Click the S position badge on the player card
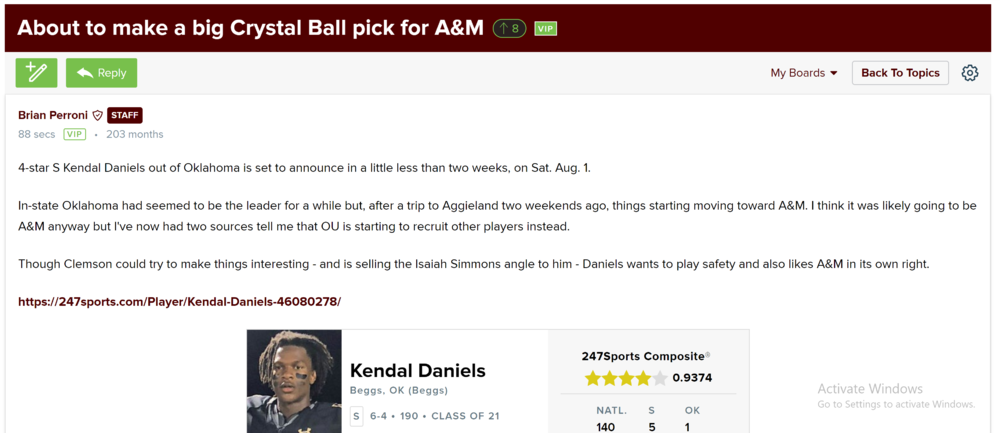Viewport: 1000px width, 433px height. click(x=356, y=416)
